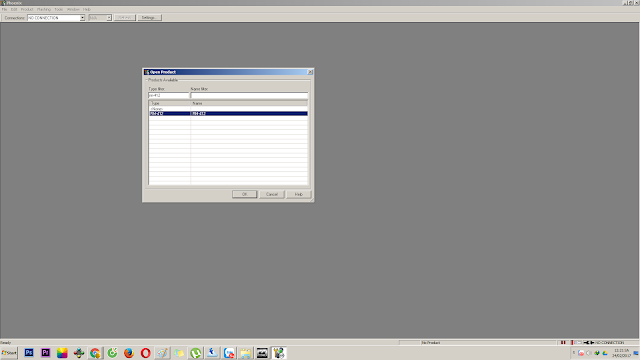
Task: Click the Name filter input field
Action: point(249,95)
